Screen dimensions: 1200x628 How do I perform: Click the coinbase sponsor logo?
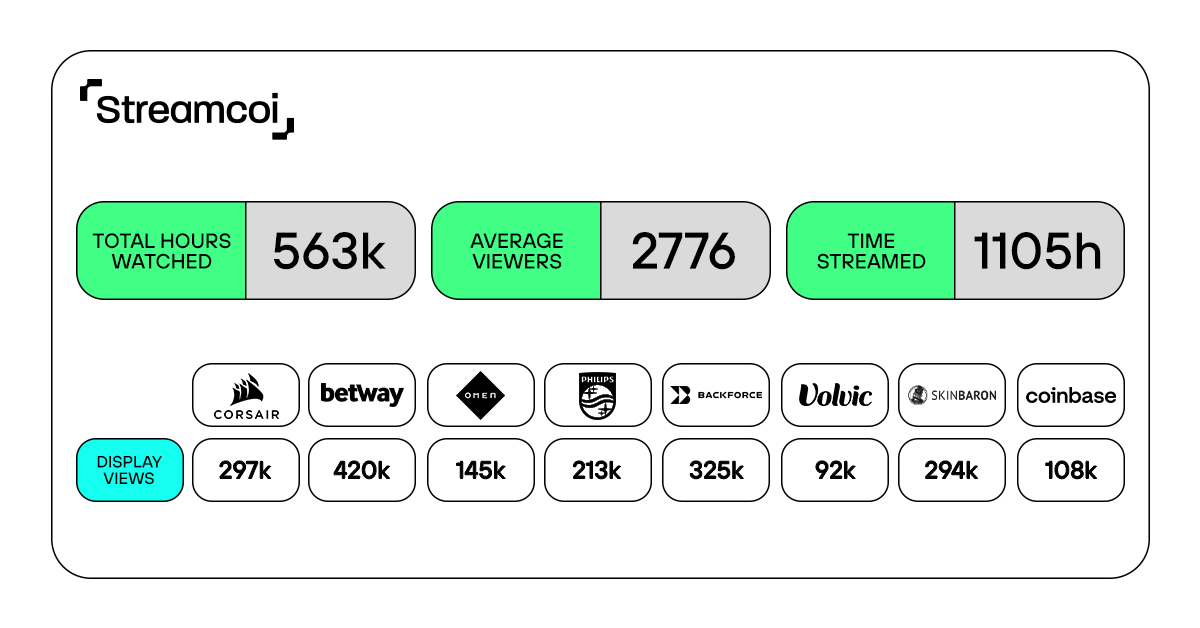click(x=1070, y=395)
